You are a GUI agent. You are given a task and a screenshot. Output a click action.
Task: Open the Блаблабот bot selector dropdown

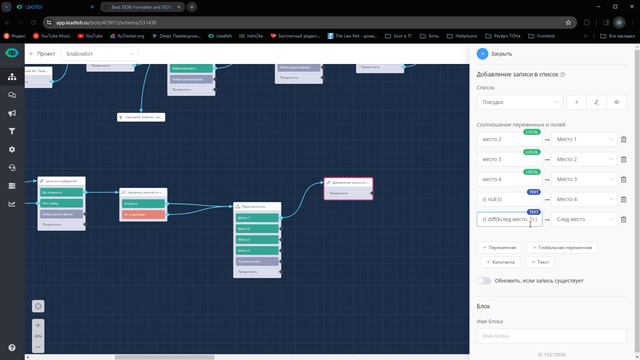100,54
